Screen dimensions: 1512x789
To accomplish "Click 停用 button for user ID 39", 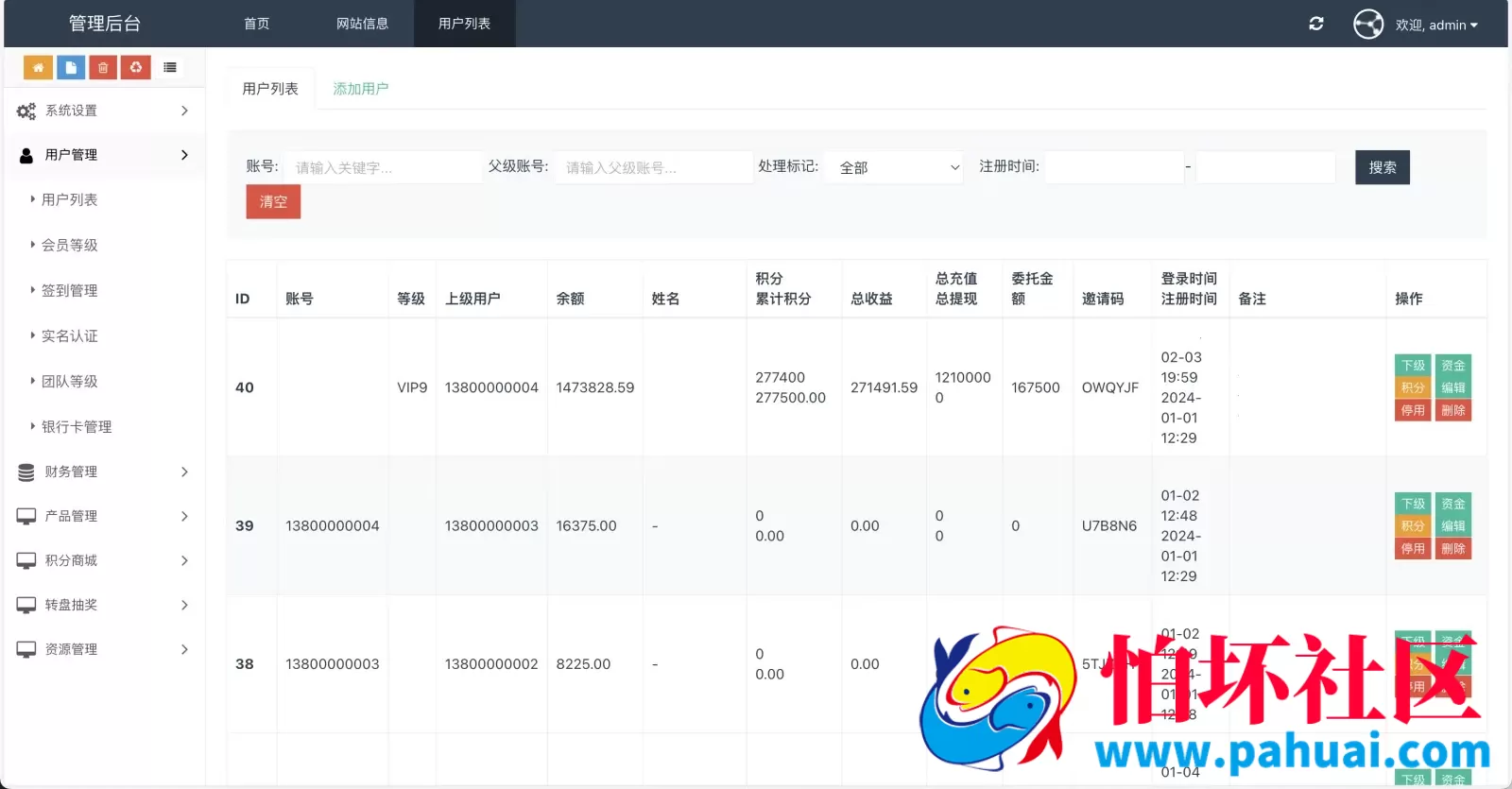I will pyautogui.click(x=1414, y=548).
